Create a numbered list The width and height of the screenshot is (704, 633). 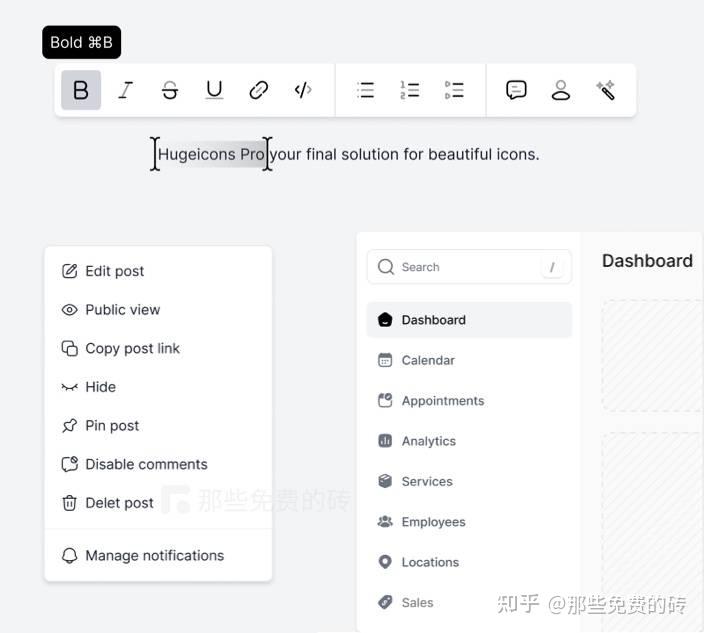click(x=409, y=90)
